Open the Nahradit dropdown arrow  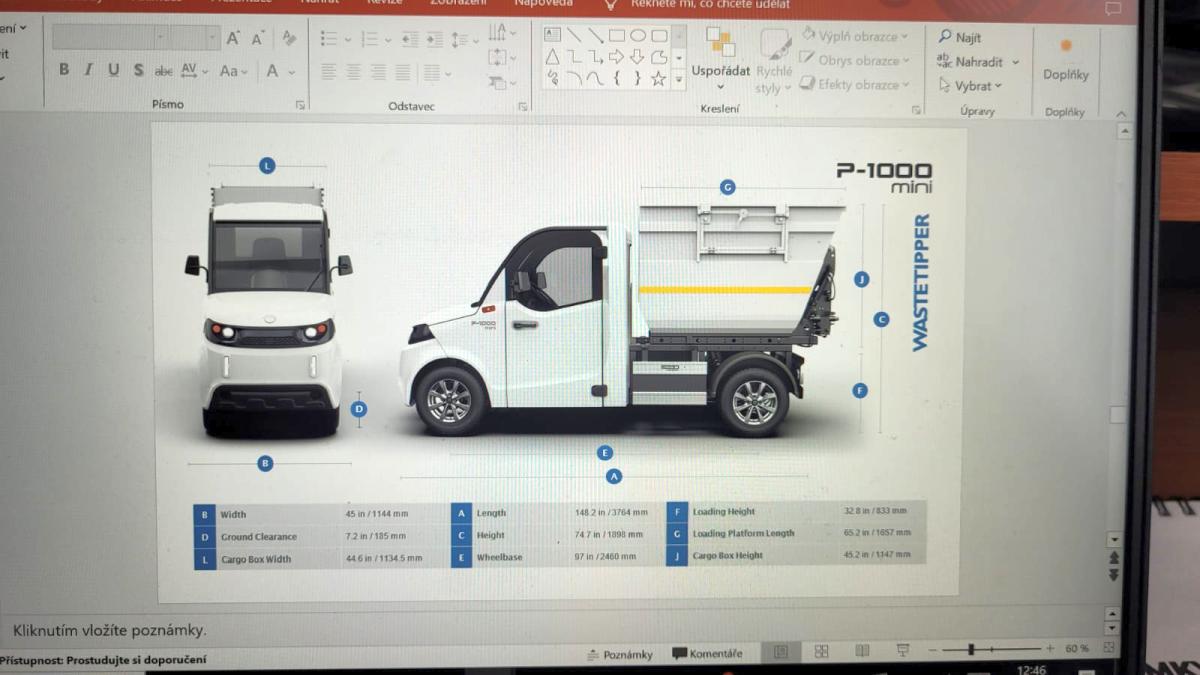tap(1015, 62)
